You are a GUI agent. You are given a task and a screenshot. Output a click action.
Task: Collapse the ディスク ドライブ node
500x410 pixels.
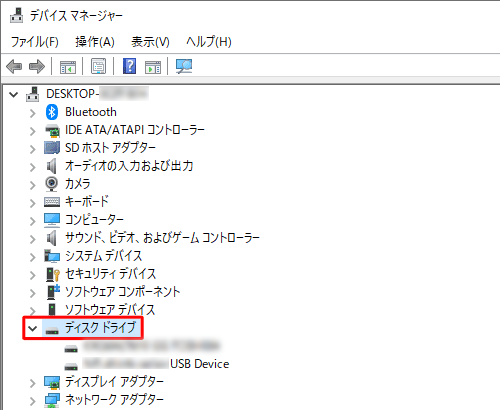tap(32, 329)
